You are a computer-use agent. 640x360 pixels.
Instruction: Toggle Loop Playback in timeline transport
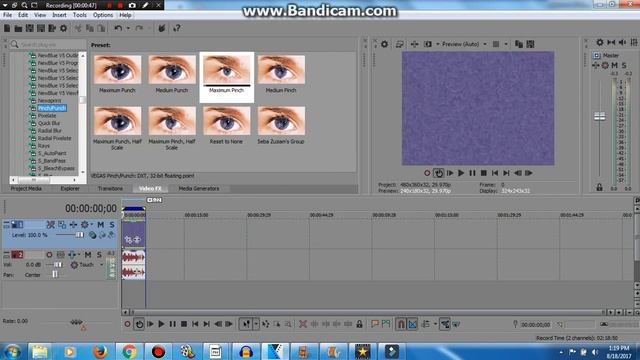[139, 324]
